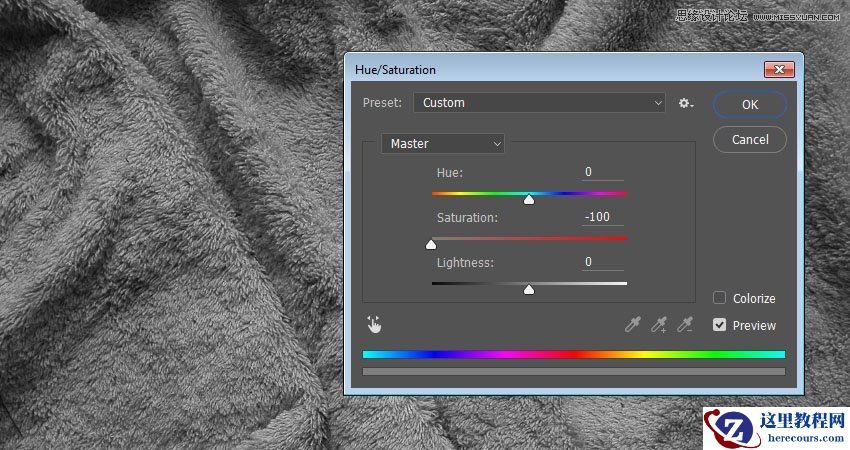
Task: Enable the Colorize checkbox
Action: coord(719,298)
